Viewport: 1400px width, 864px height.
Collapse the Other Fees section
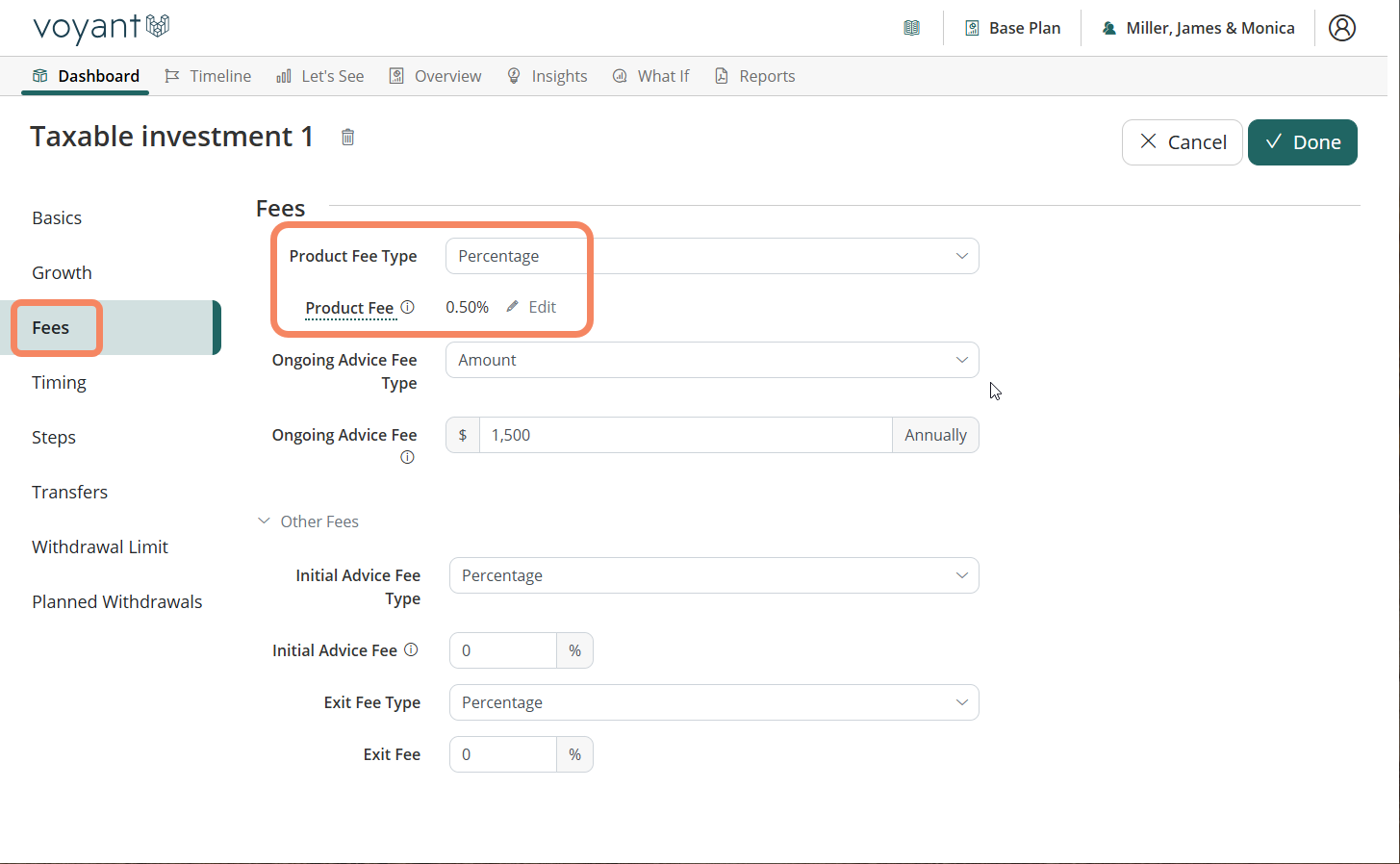[264, 521]
